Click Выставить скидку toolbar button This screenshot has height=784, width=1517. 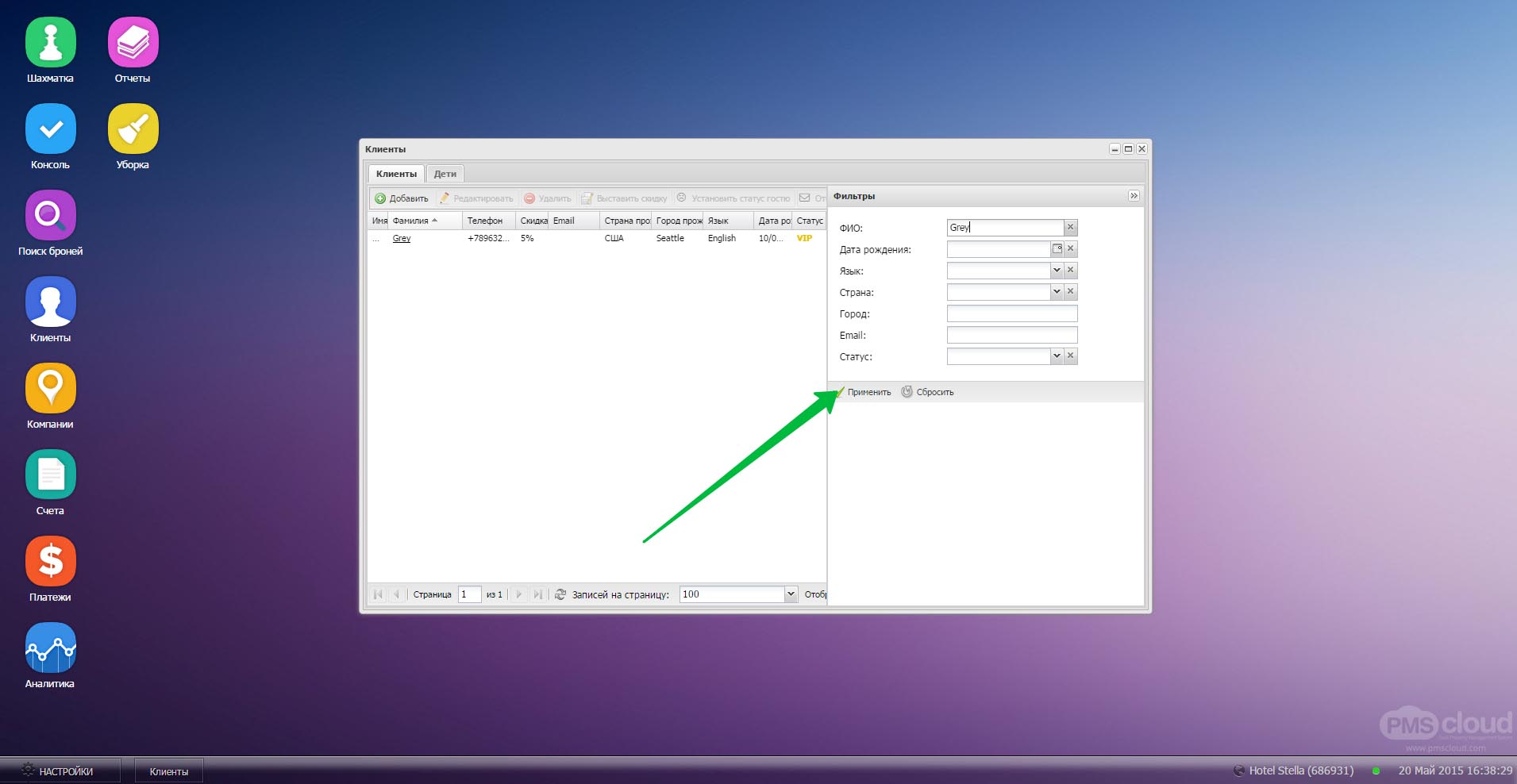click(624, 198)
